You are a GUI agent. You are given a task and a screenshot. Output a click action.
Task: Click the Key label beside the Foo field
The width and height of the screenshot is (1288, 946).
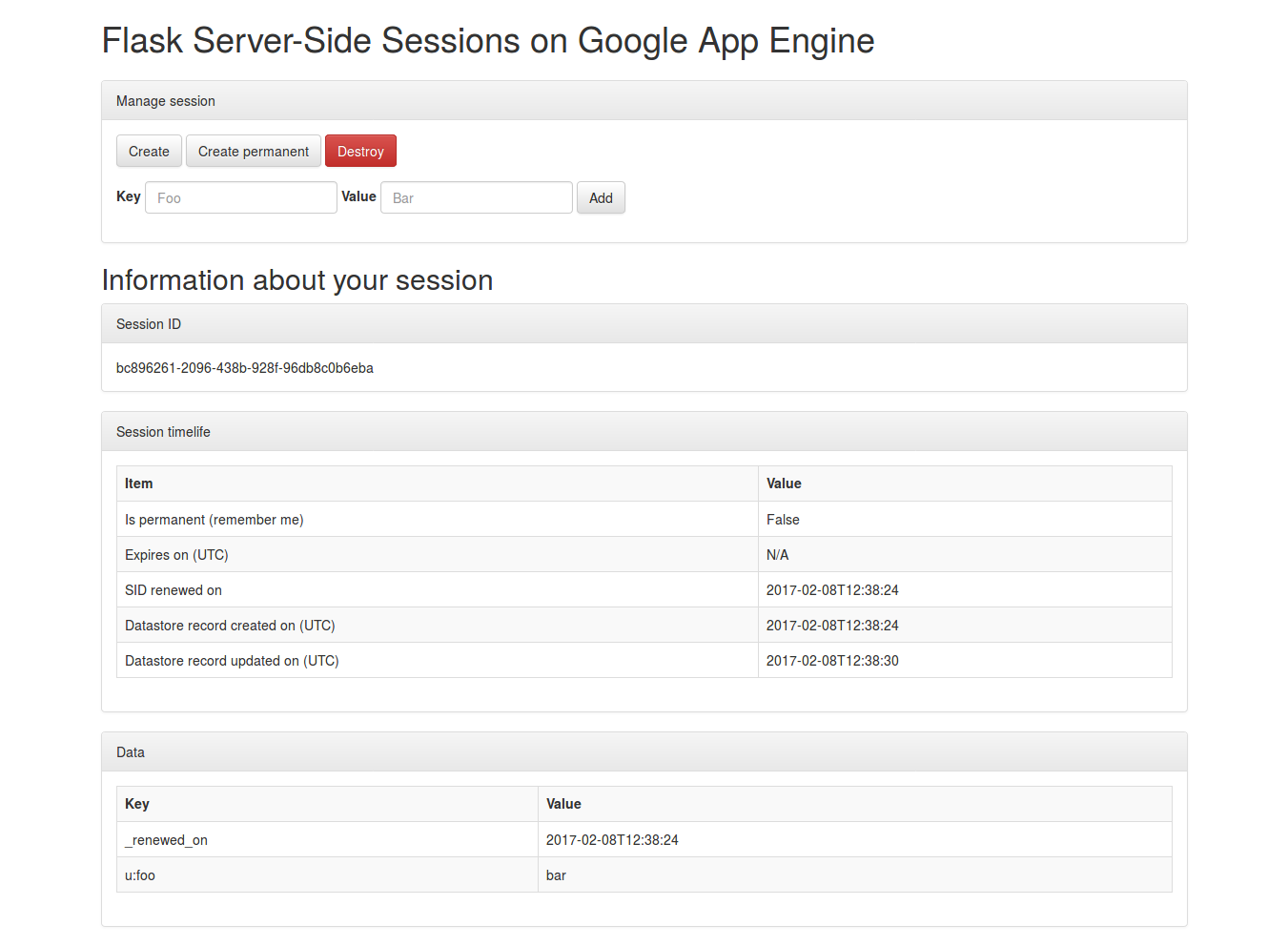pos(129,196)
